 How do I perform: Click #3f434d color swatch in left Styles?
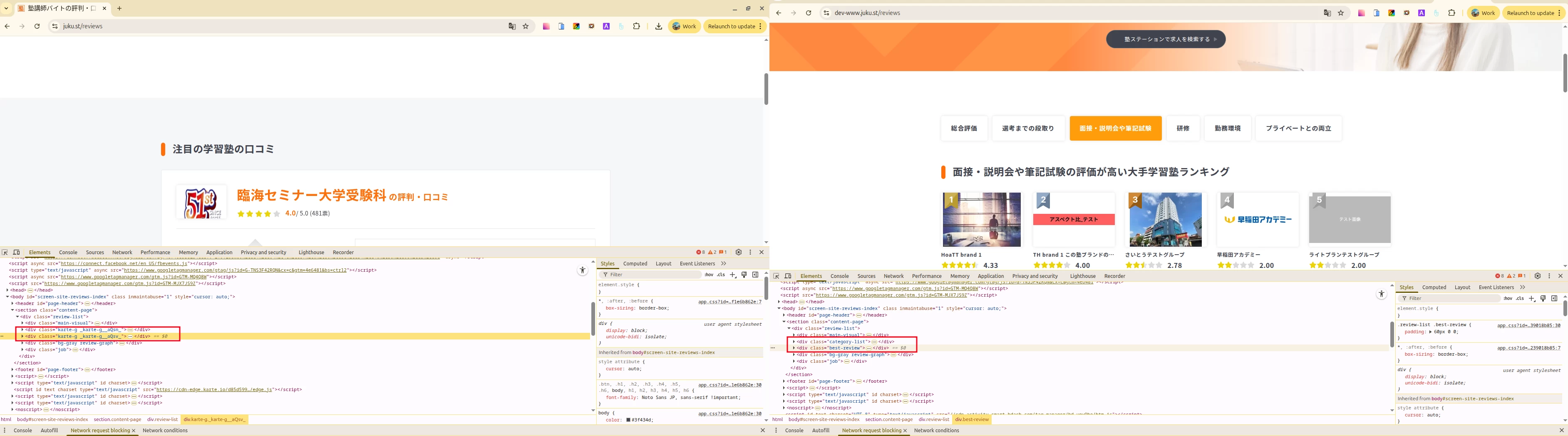point(628,420)
